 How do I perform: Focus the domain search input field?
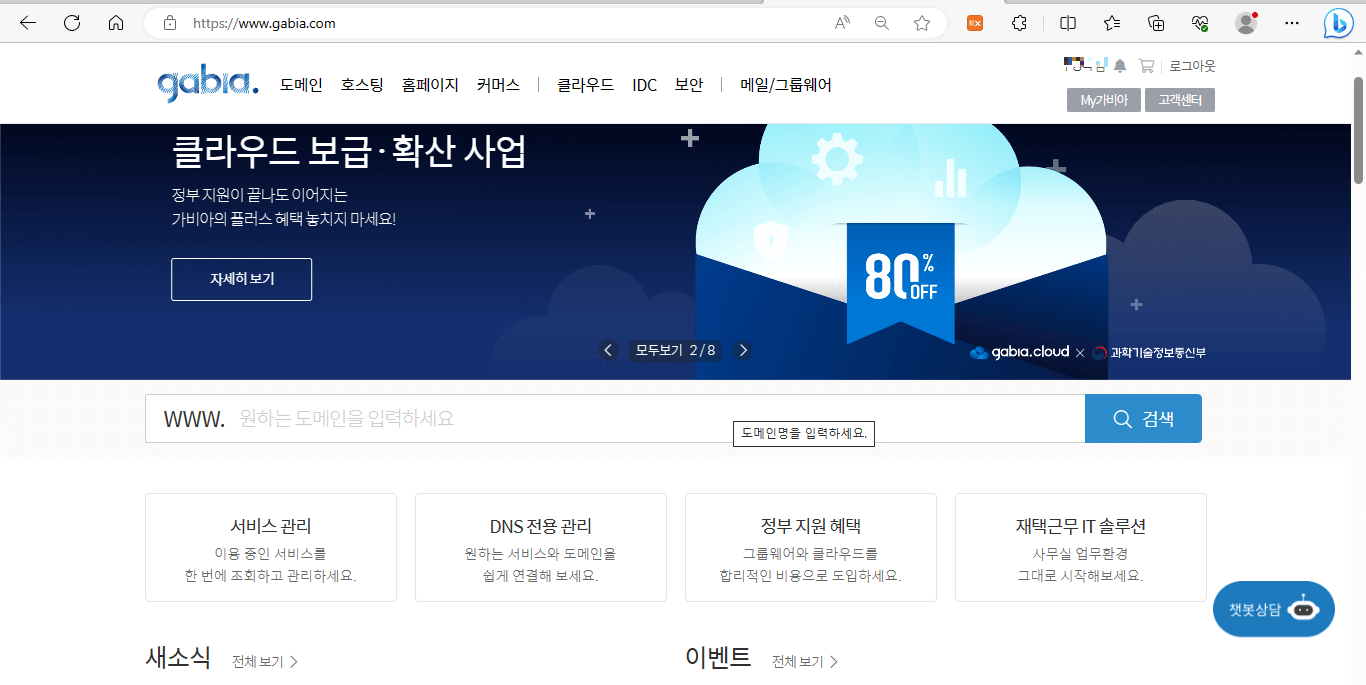pos(615,418)
